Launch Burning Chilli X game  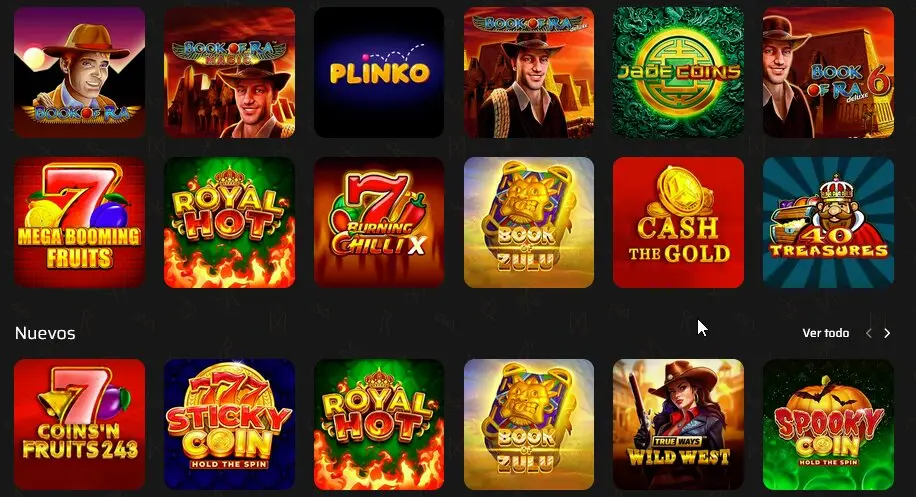379,223
